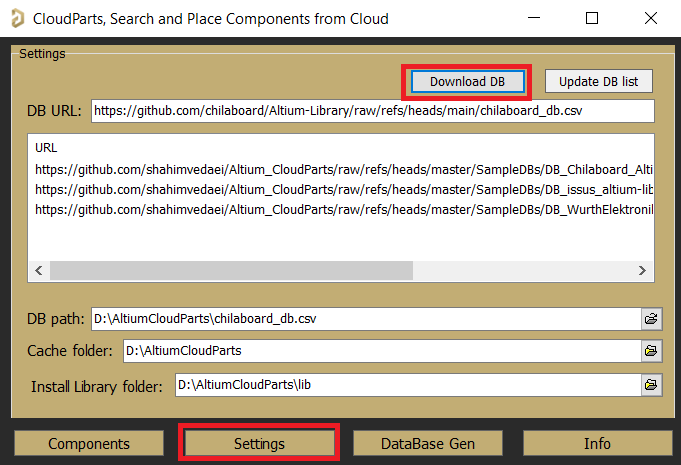This screenshot has height=465, width=681.
Task: Open the DataBase Gen tab
Action: click(x=428, y=444)
